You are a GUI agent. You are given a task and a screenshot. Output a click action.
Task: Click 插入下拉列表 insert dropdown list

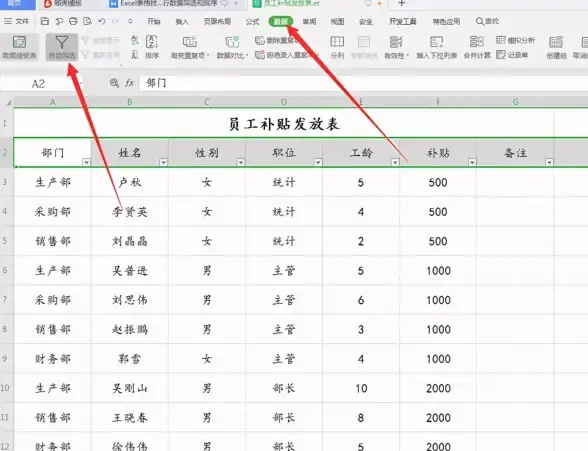(436, 47)
